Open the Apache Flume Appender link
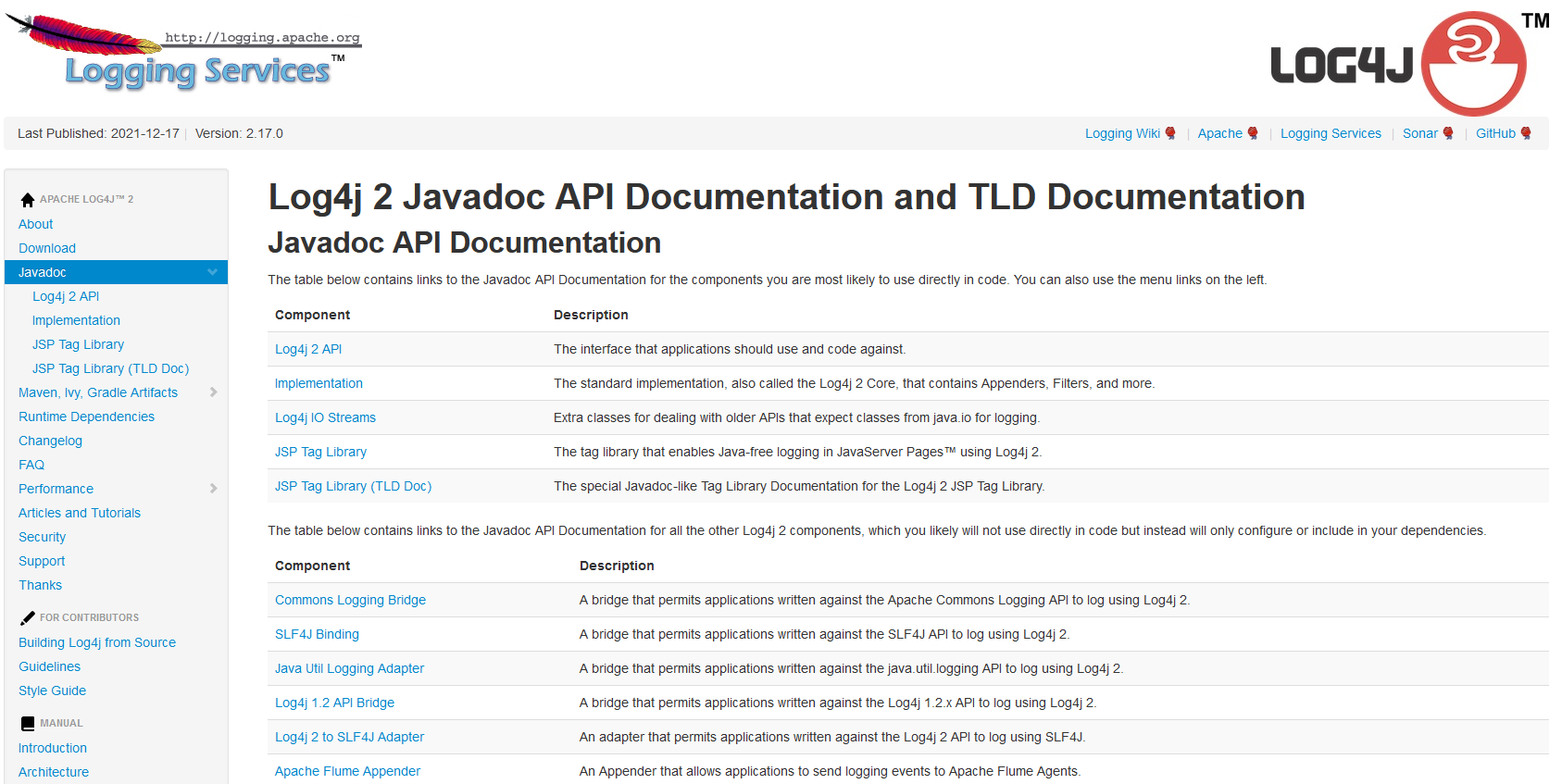This screenshot has height=784, width=1562. 347,771
